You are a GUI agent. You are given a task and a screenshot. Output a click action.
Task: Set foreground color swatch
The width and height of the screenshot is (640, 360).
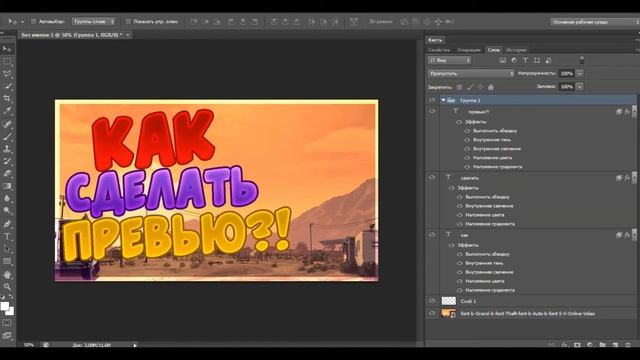4,306
